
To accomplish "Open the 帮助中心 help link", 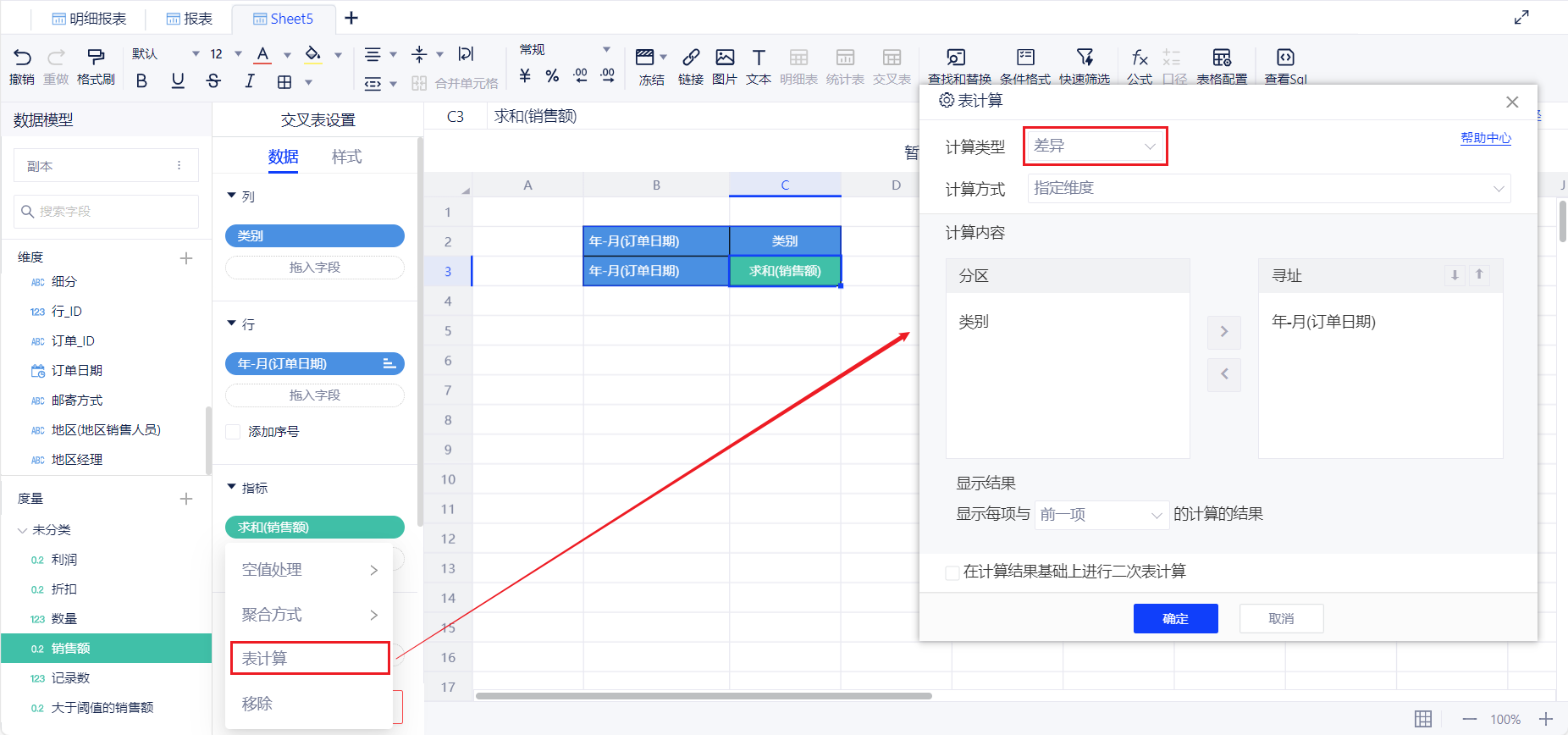I will pos(1485,138).
